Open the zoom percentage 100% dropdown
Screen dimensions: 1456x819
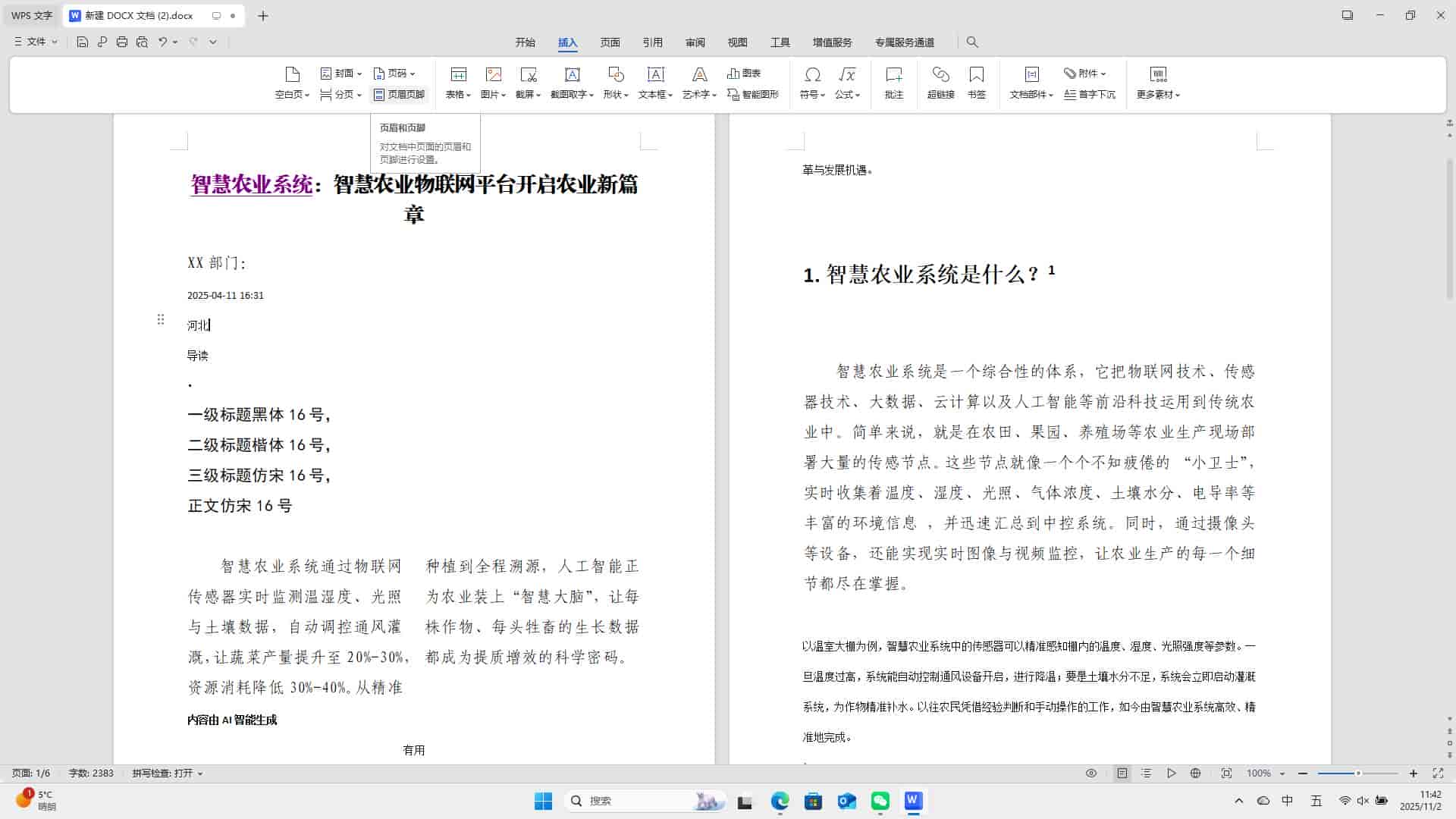pyautogui.click(x=1282, y=773)
